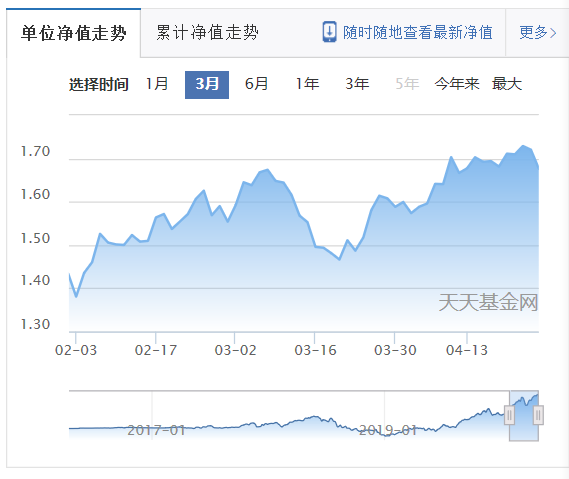The width and height of the screenshot is (569, 479).
Task: Switch to the 单位净值走势 tab
Action: 73,33
